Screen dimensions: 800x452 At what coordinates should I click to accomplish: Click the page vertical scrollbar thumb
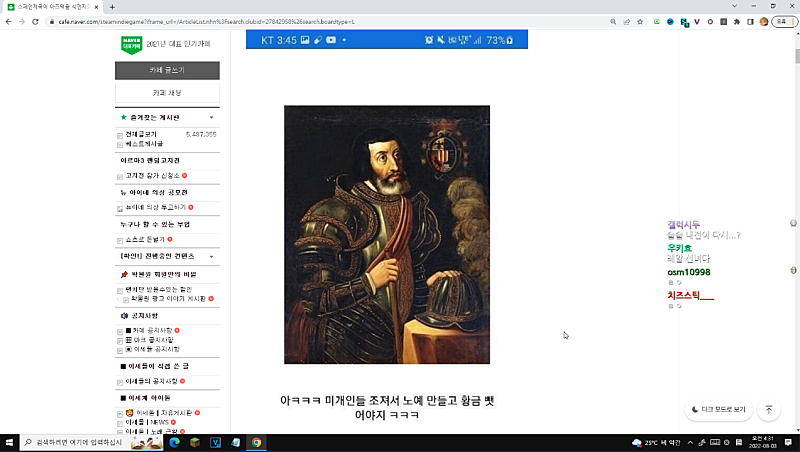coord(796,56)
